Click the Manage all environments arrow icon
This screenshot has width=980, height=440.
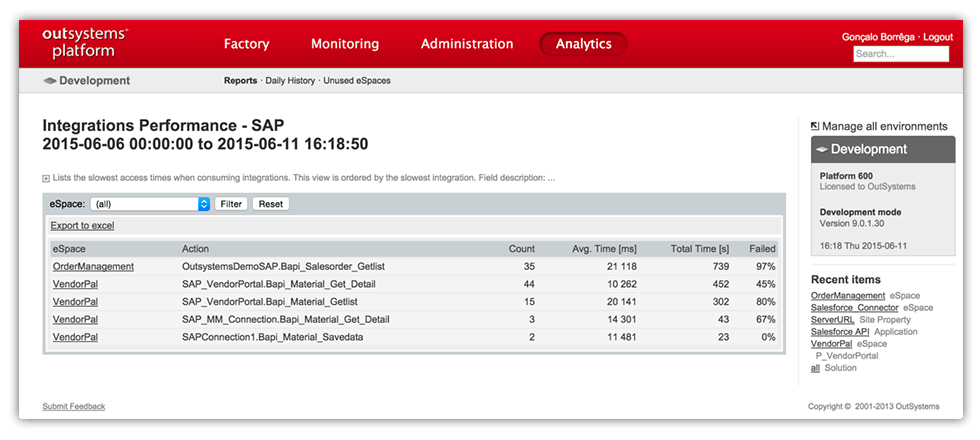click(x=814, y=126)
